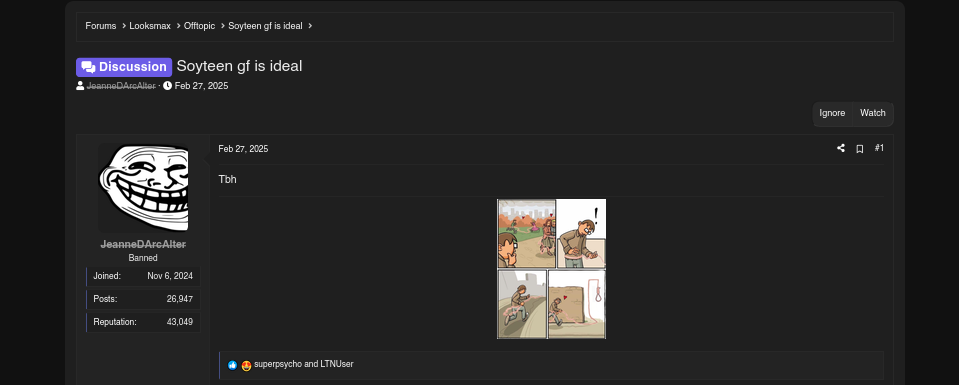
Task: Click the clock icon beside the thread date
Action: [x=168, y=86]
